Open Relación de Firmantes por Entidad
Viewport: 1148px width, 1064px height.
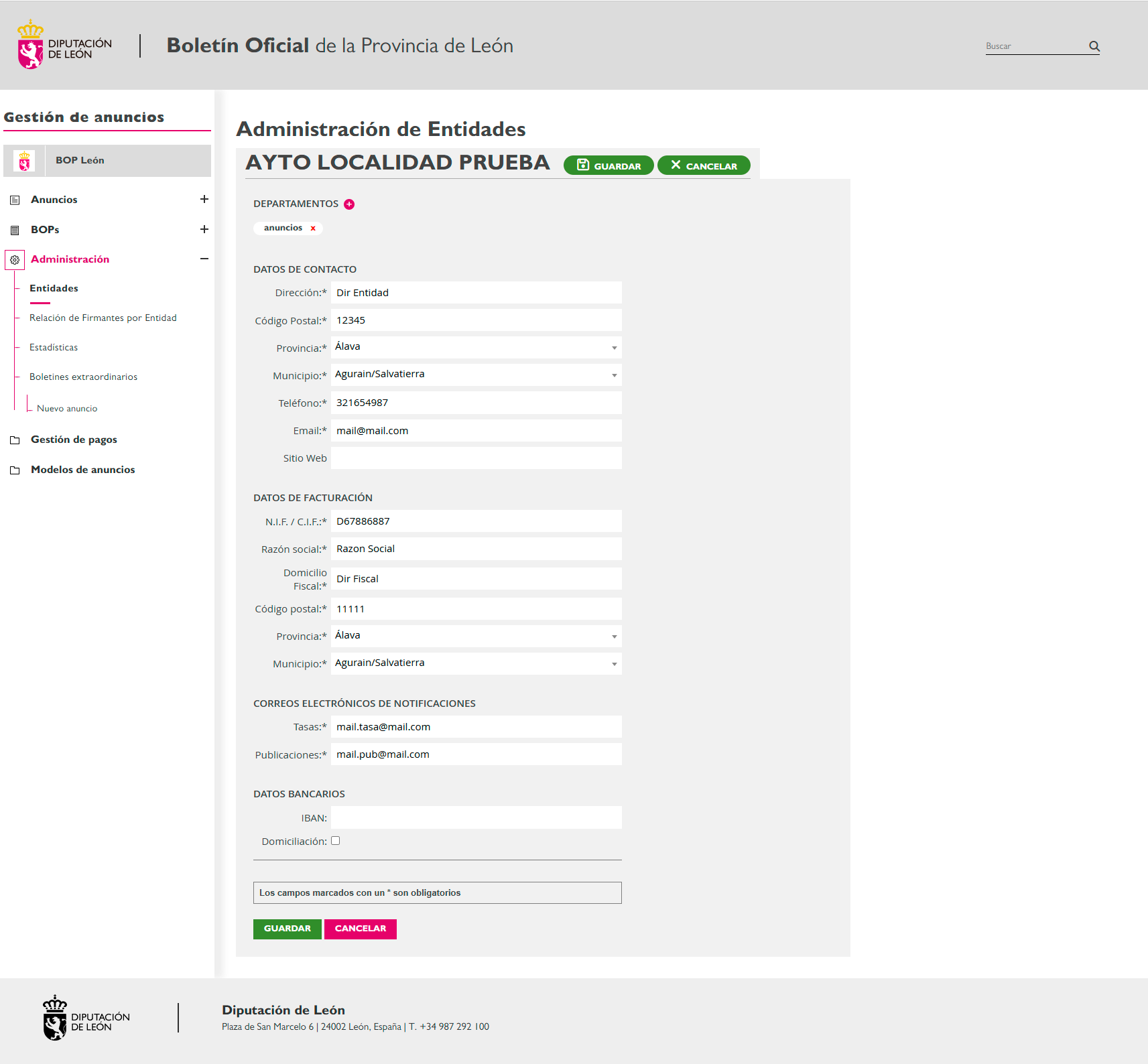coord(103,318)
